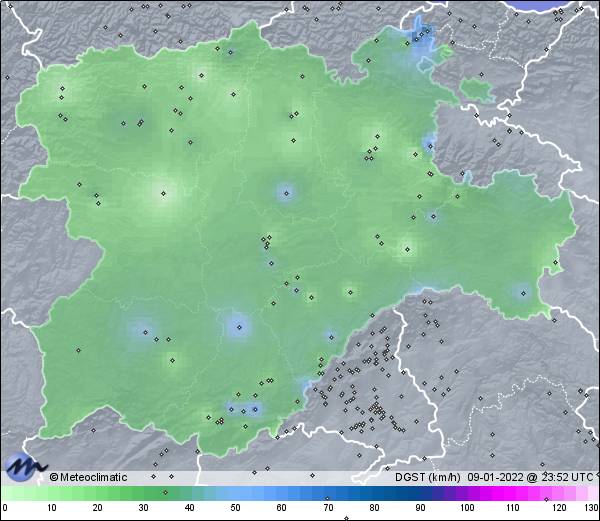Pick the light blue colour above scale 50
Image resolution: width=600 pixels, height=521 pixels.
(x=235, y=493)
